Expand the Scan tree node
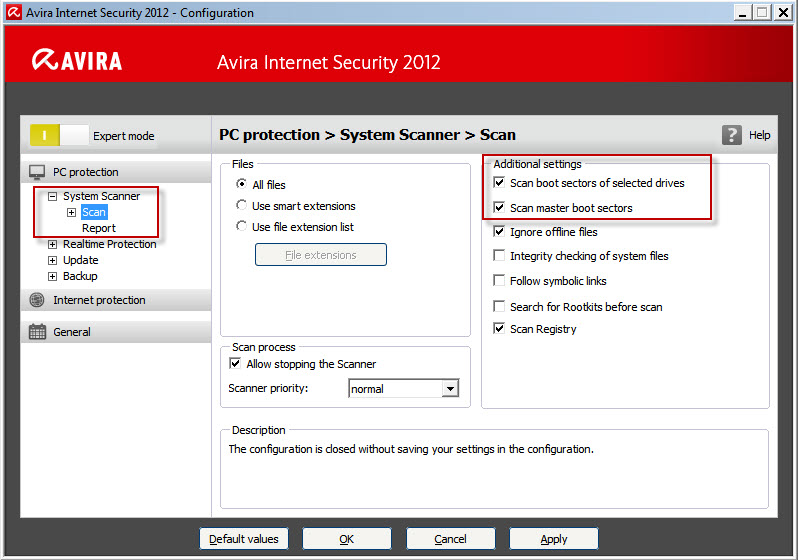The height and width of the screenshot is (560, 798). tap(72, 212)
